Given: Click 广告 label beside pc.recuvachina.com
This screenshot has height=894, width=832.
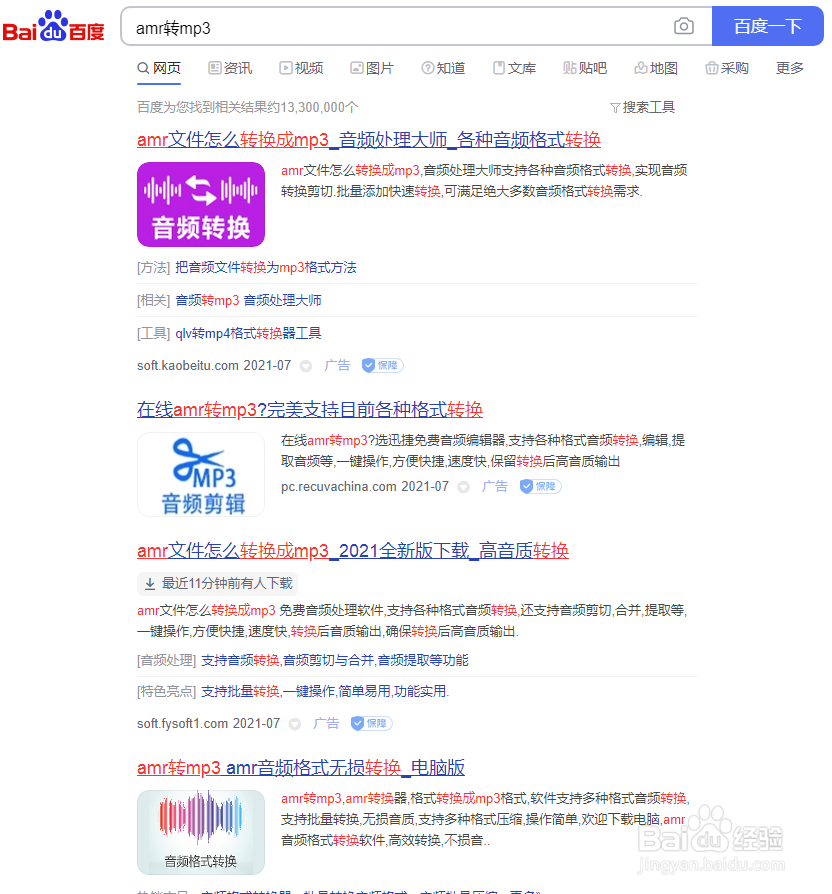Looking at the screenshot, I should [x=495, y=486].
